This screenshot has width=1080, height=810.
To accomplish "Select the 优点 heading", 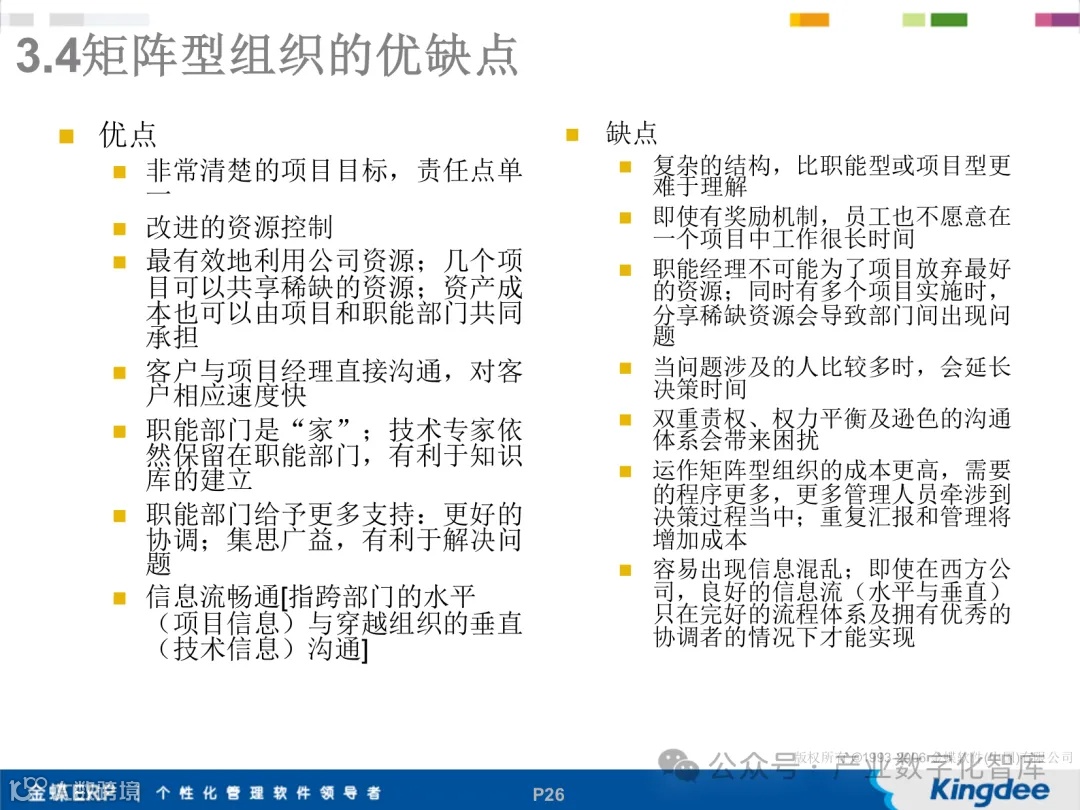I will tap(128, 134).
